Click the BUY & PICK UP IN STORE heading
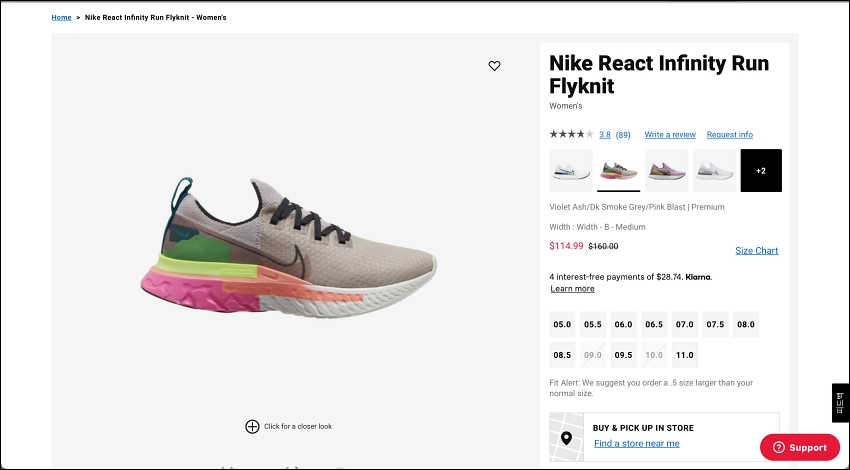 [x=643, y=428]
